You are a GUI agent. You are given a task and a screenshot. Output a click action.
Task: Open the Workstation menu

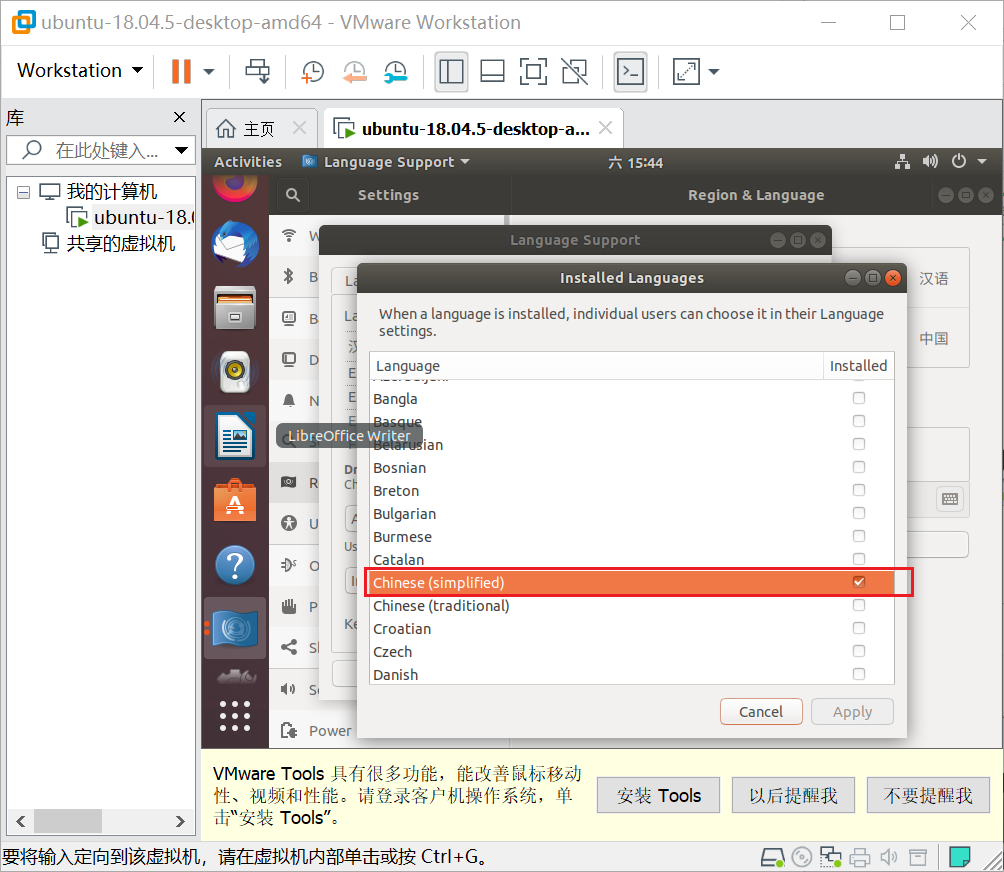pyautogui.click(x=79, y=70)
